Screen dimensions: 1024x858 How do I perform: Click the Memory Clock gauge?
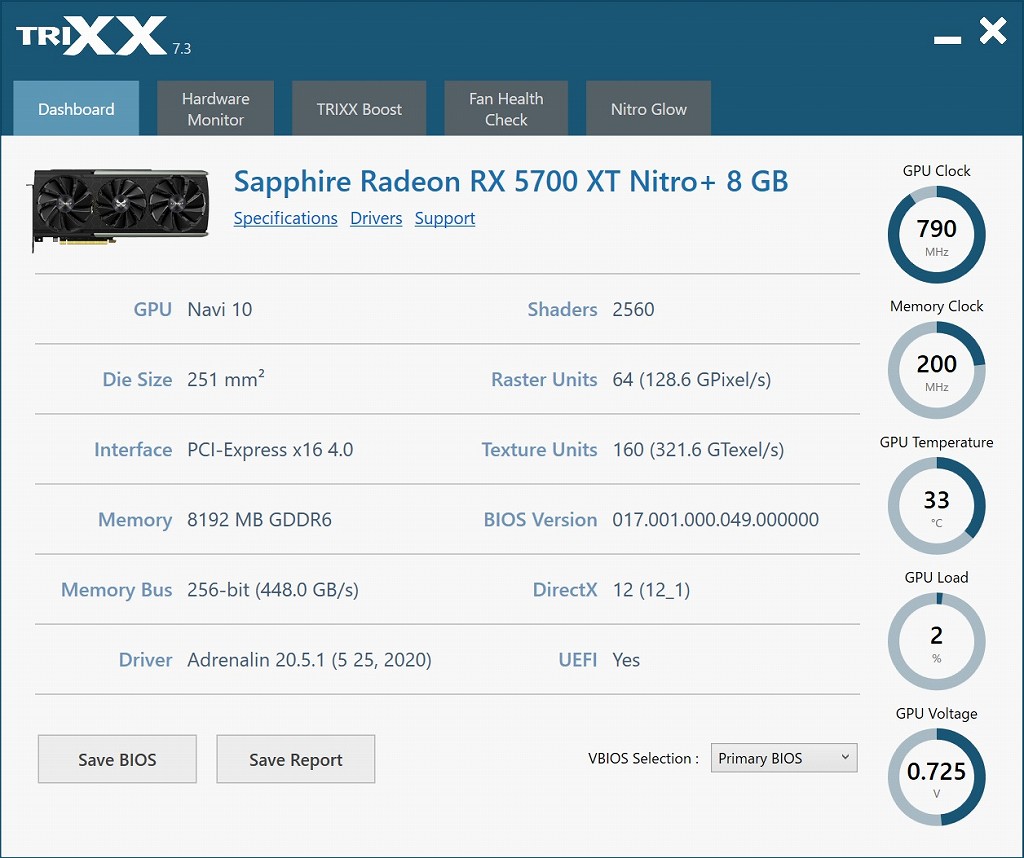pyautogui.click(x=936, y=371)
